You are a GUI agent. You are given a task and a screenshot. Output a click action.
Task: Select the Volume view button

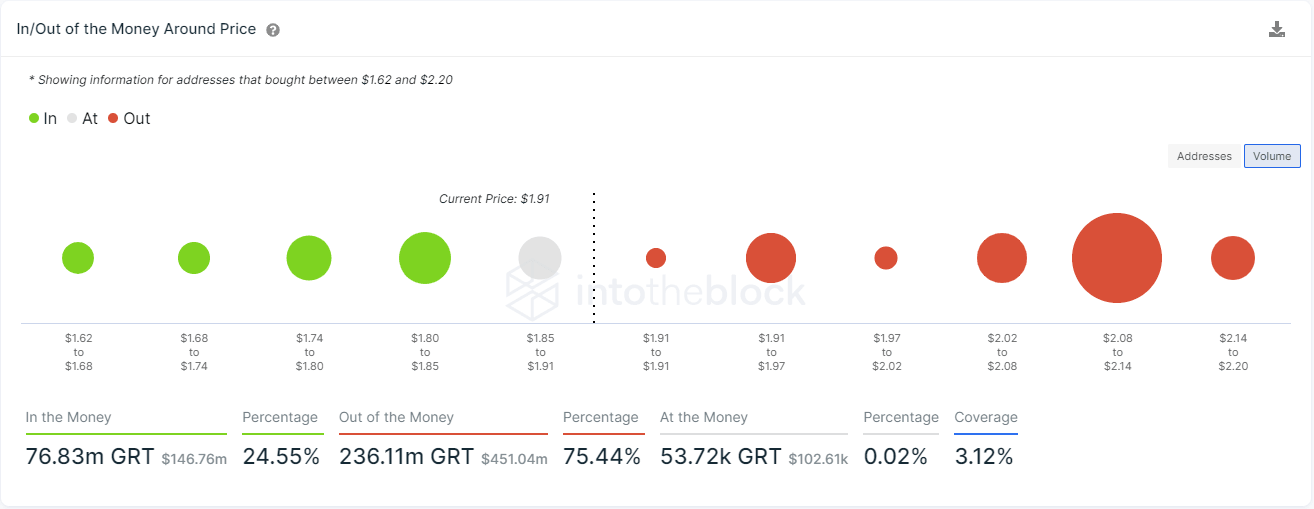1272,156
